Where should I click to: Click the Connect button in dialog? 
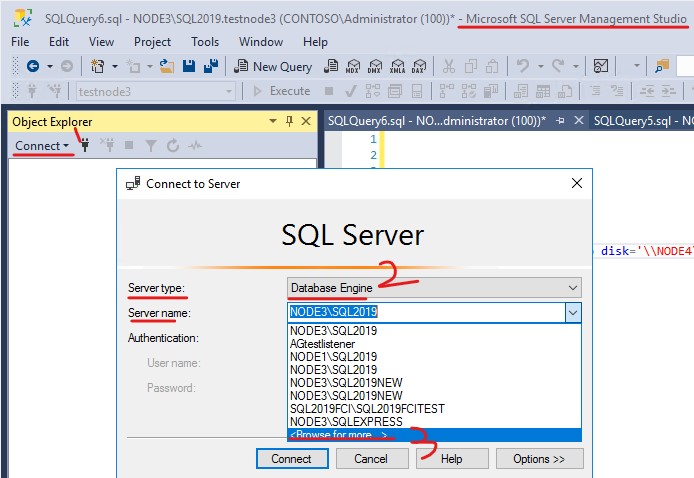[292, 459]
